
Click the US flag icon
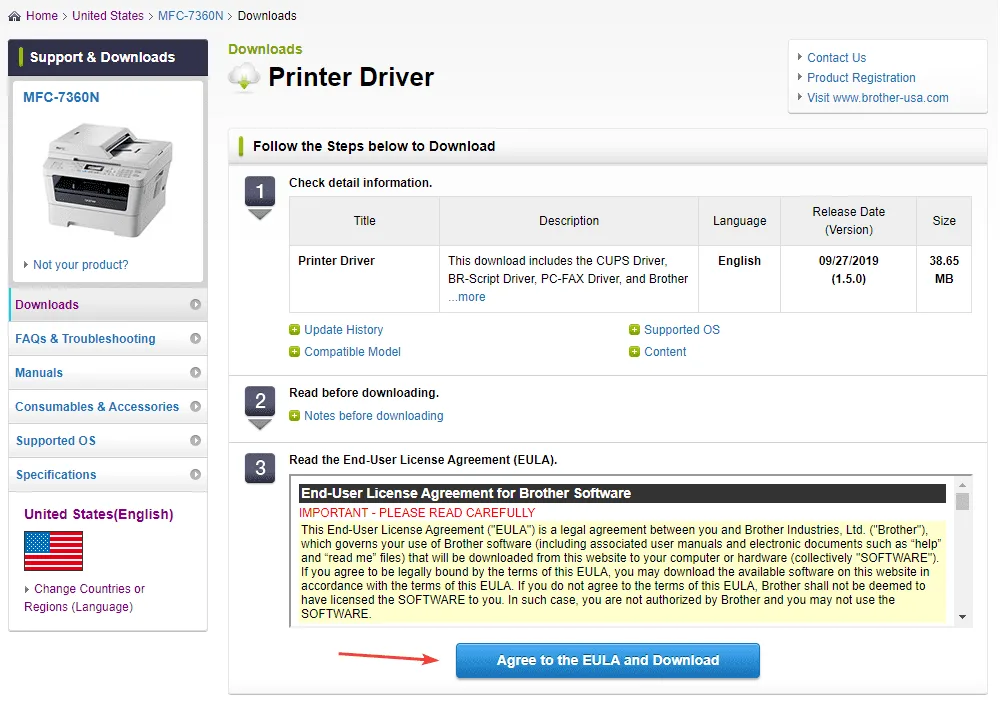pos(53,551)
